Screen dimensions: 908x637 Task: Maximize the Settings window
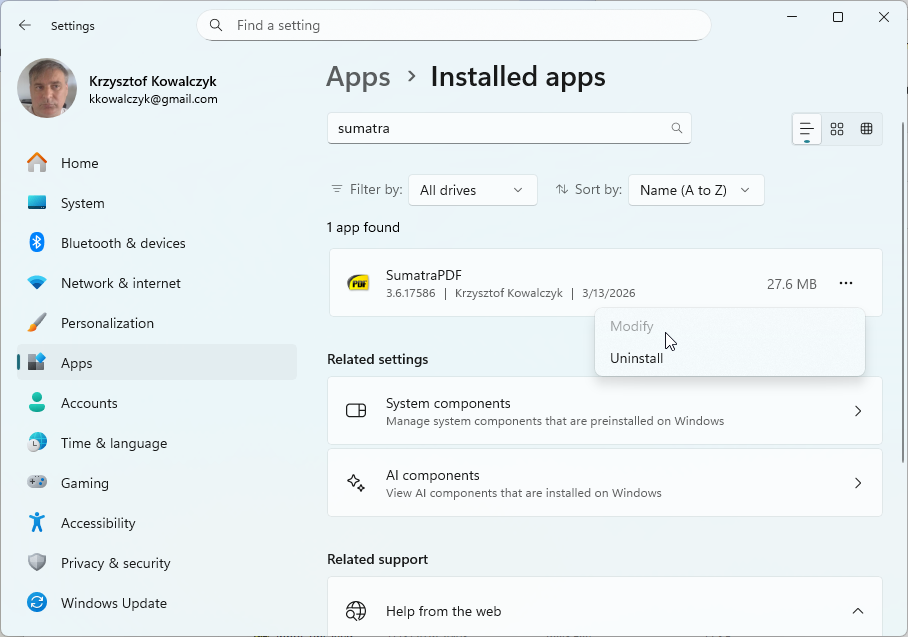tap(837, 17)
